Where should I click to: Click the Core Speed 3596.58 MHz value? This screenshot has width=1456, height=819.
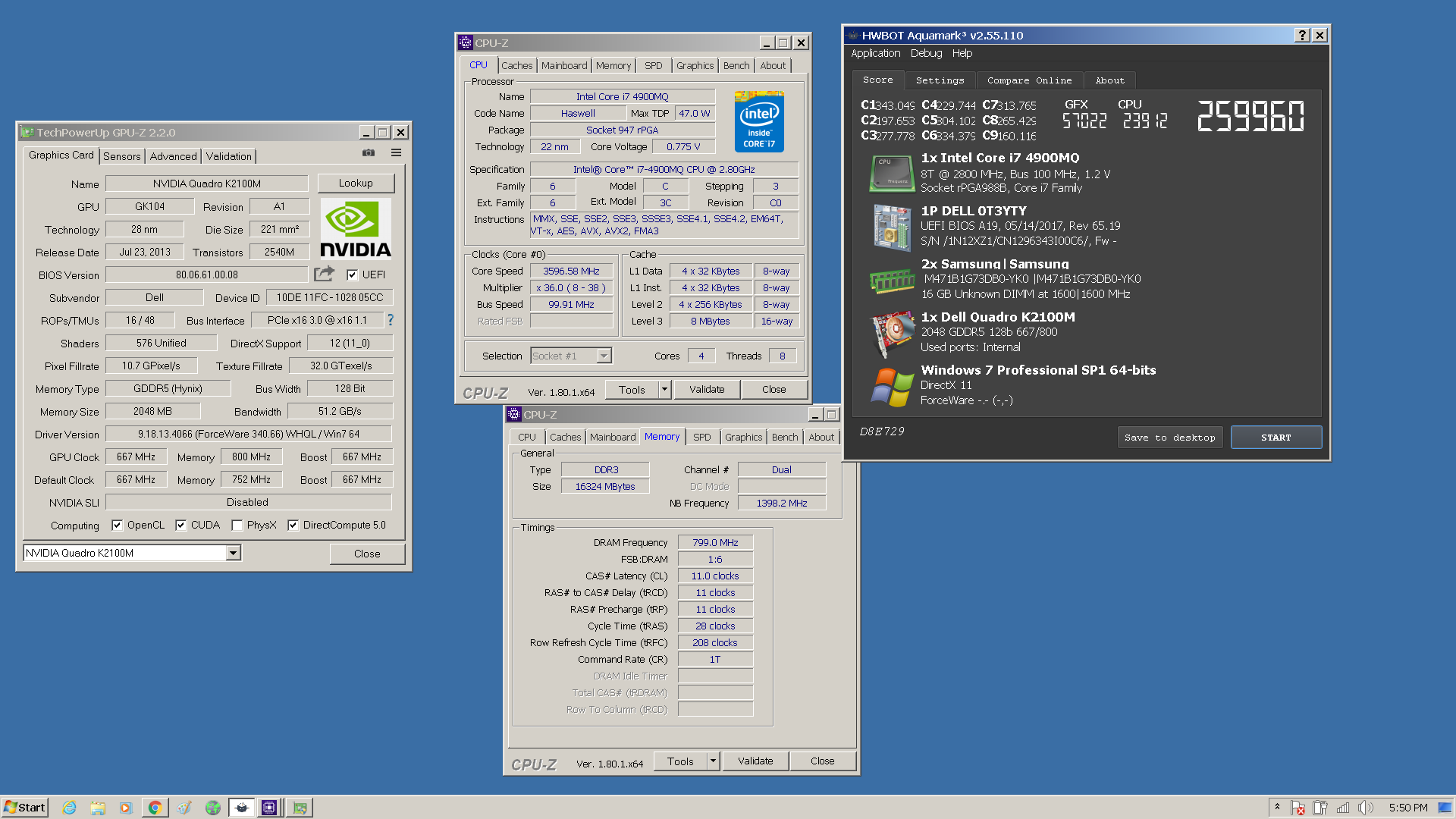tap(571, 271)
